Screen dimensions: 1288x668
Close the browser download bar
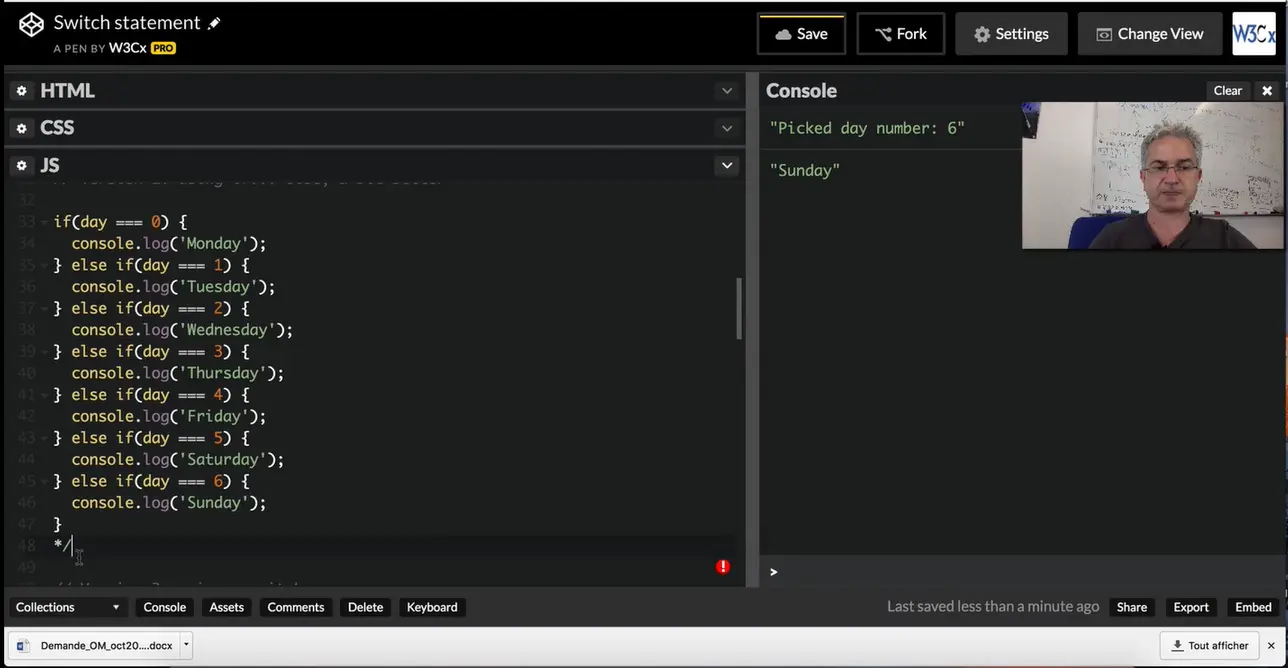click(x=1272, y=646)
